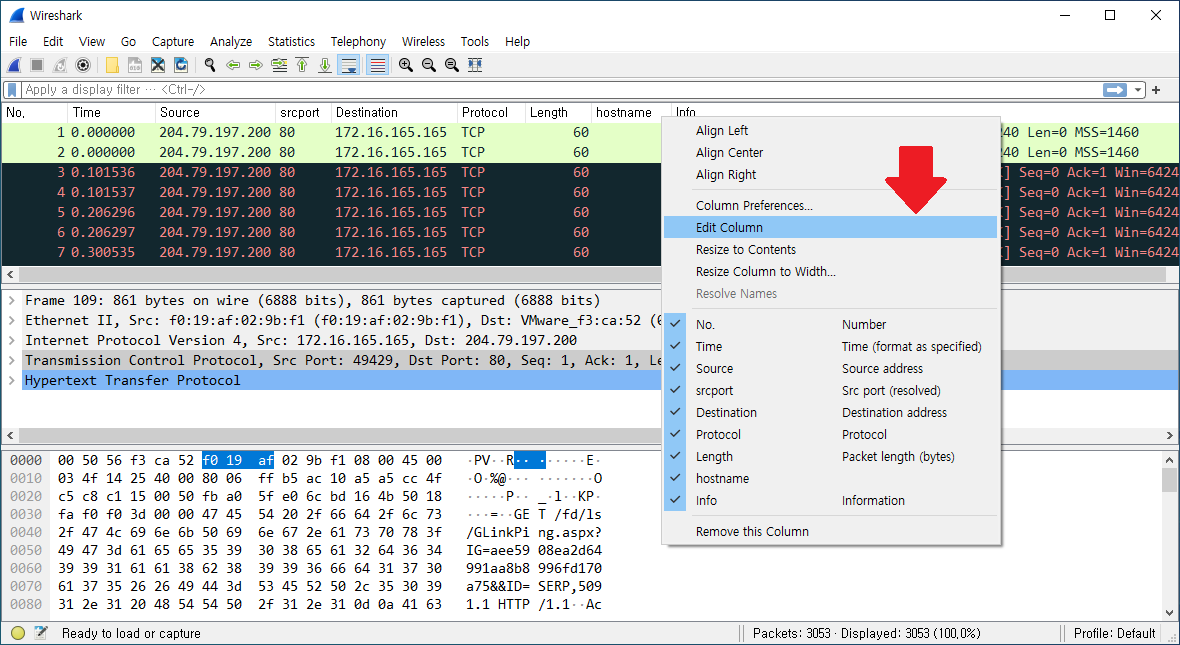
Task: Click the find packet magnifier icon
Action: coord(210,65)
